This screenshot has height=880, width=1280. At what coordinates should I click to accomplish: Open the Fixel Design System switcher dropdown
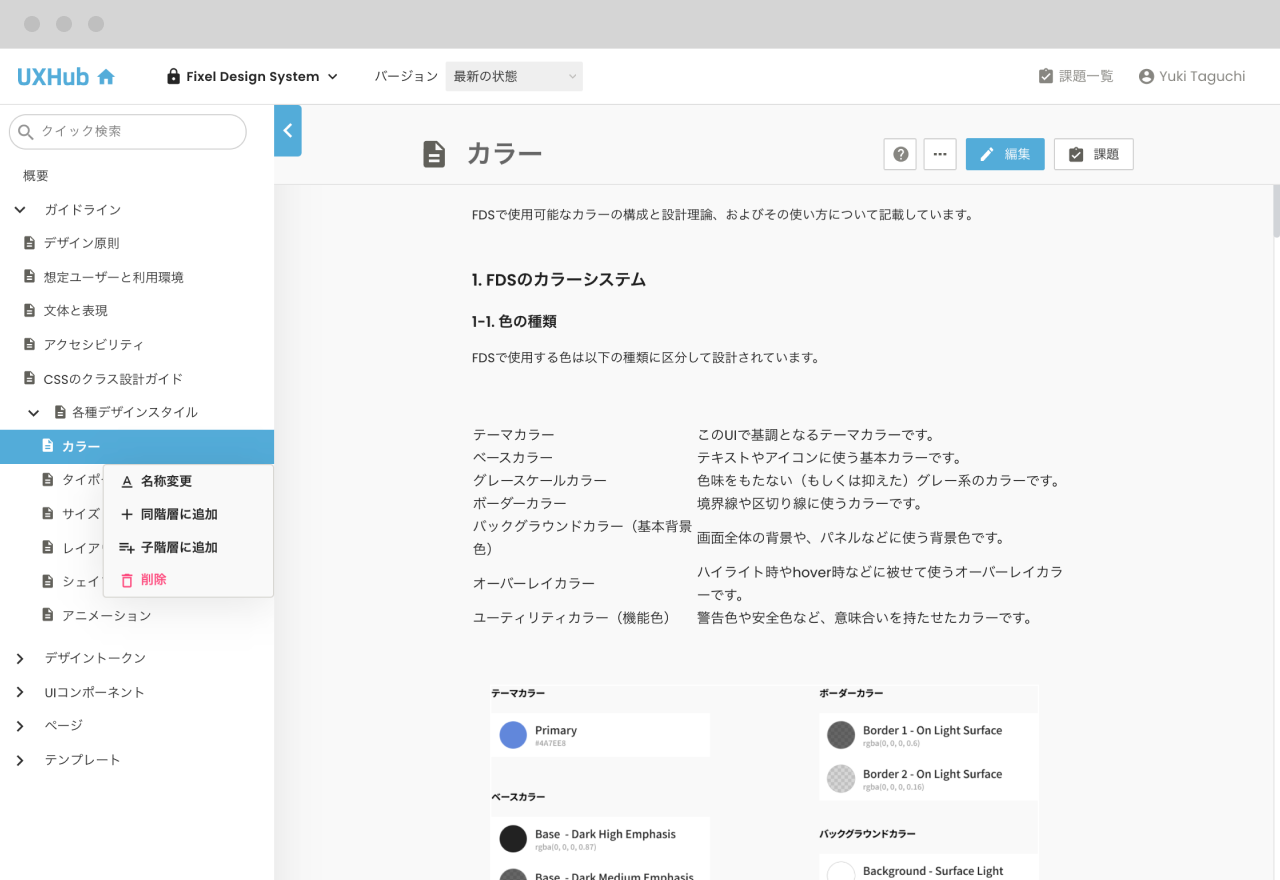[x=334, y=76]
